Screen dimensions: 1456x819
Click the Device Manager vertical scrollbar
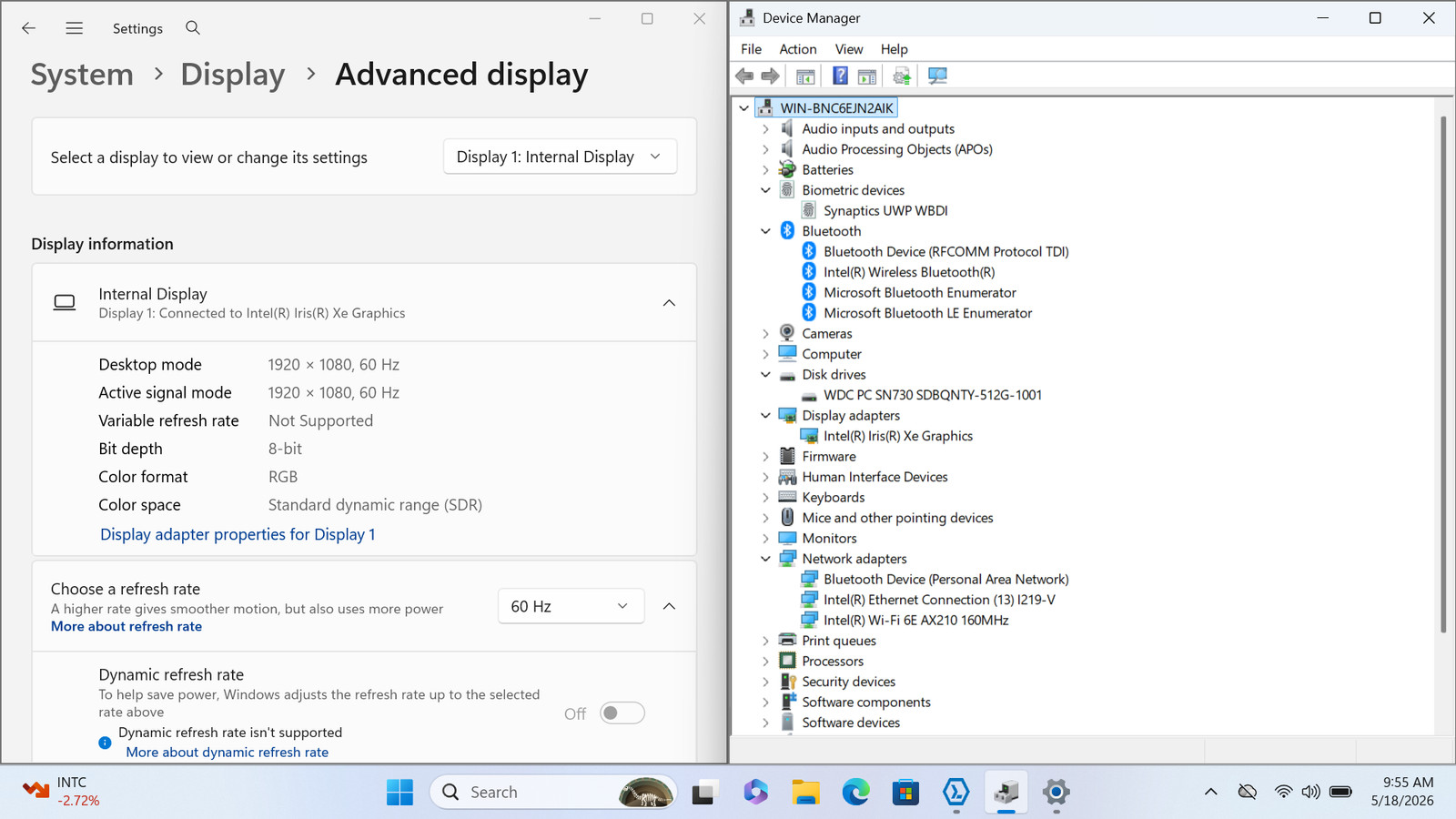click(1443, 373)
